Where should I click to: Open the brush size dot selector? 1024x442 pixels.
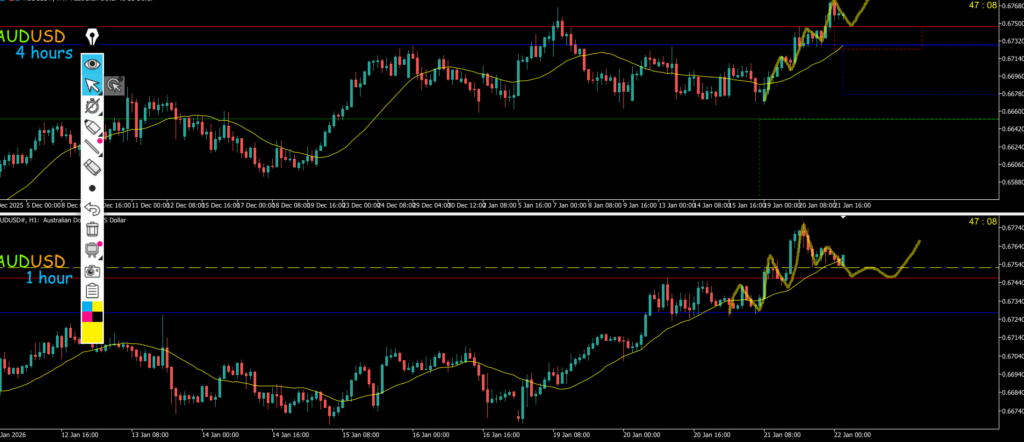tap(92, 188)
